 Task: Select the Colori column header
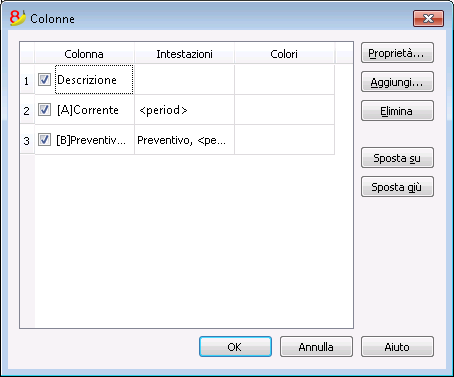[284, 53]
